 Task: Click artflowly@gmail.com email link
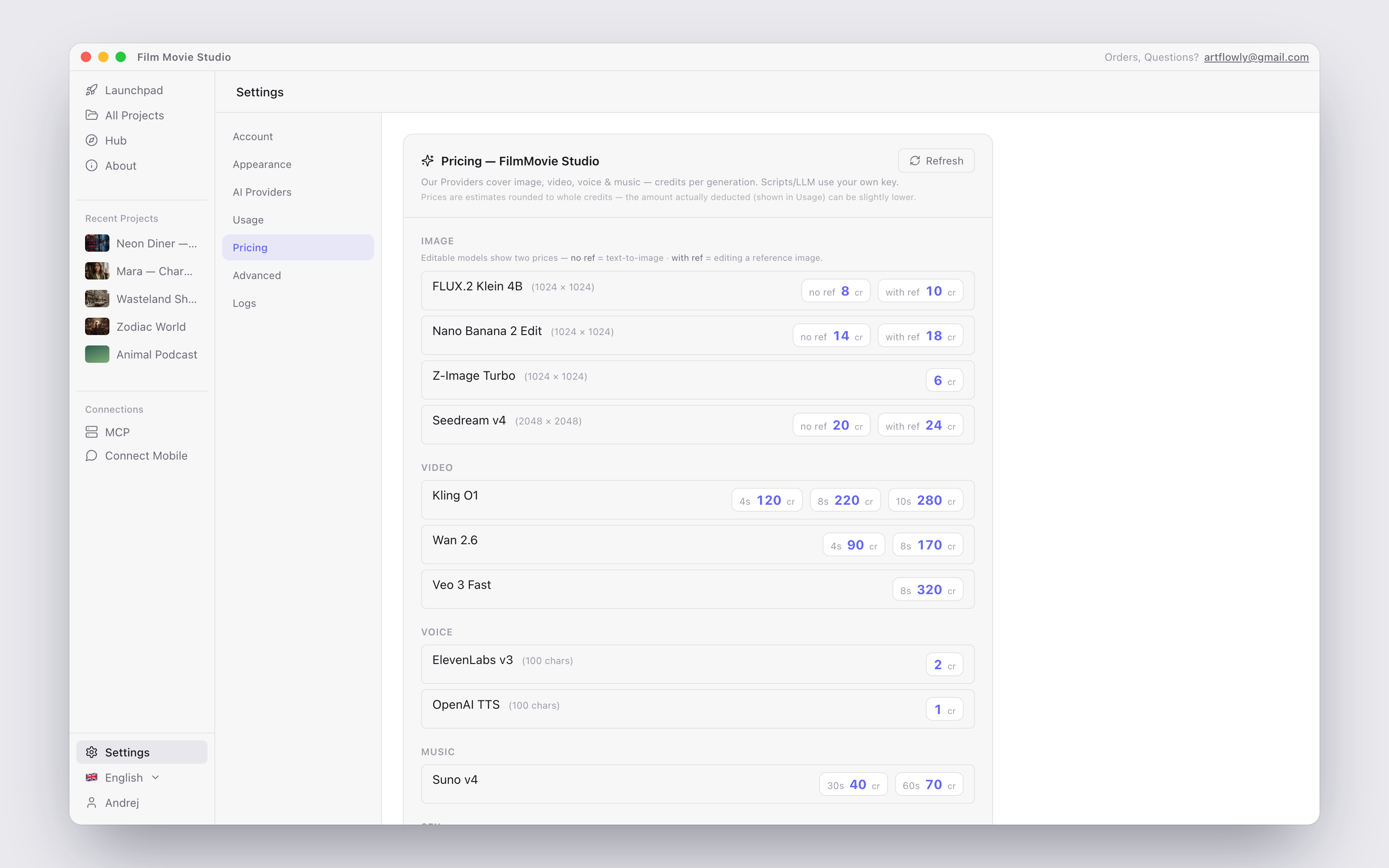click(1257, 57)
